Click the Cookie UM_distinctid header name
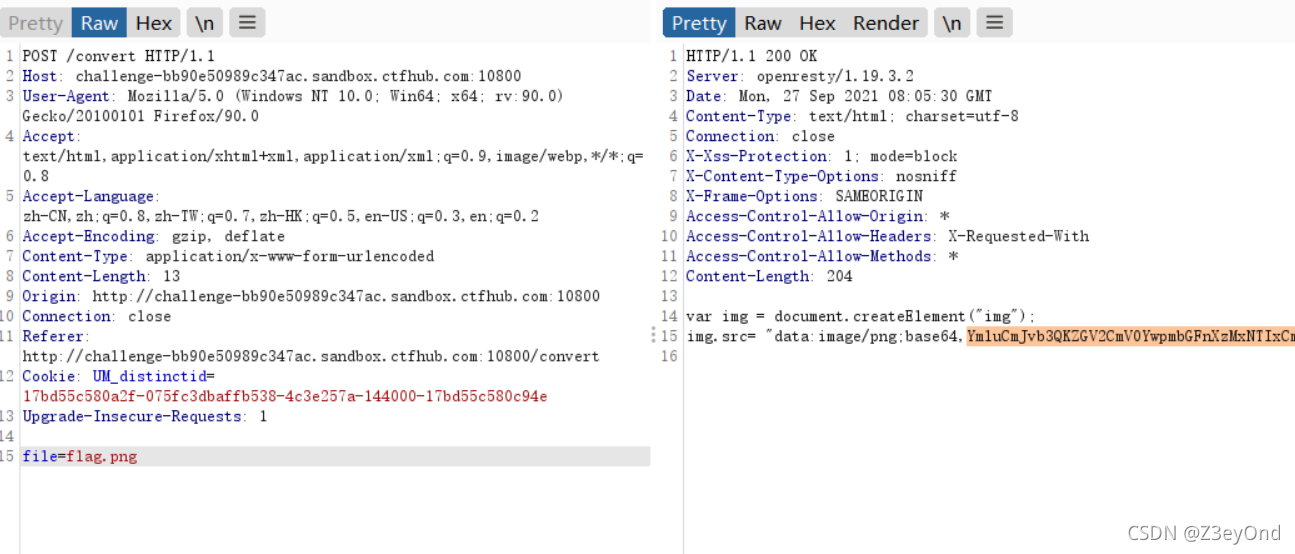The height and width of the screenshot is (554, 1295). (x=119, y=376)
